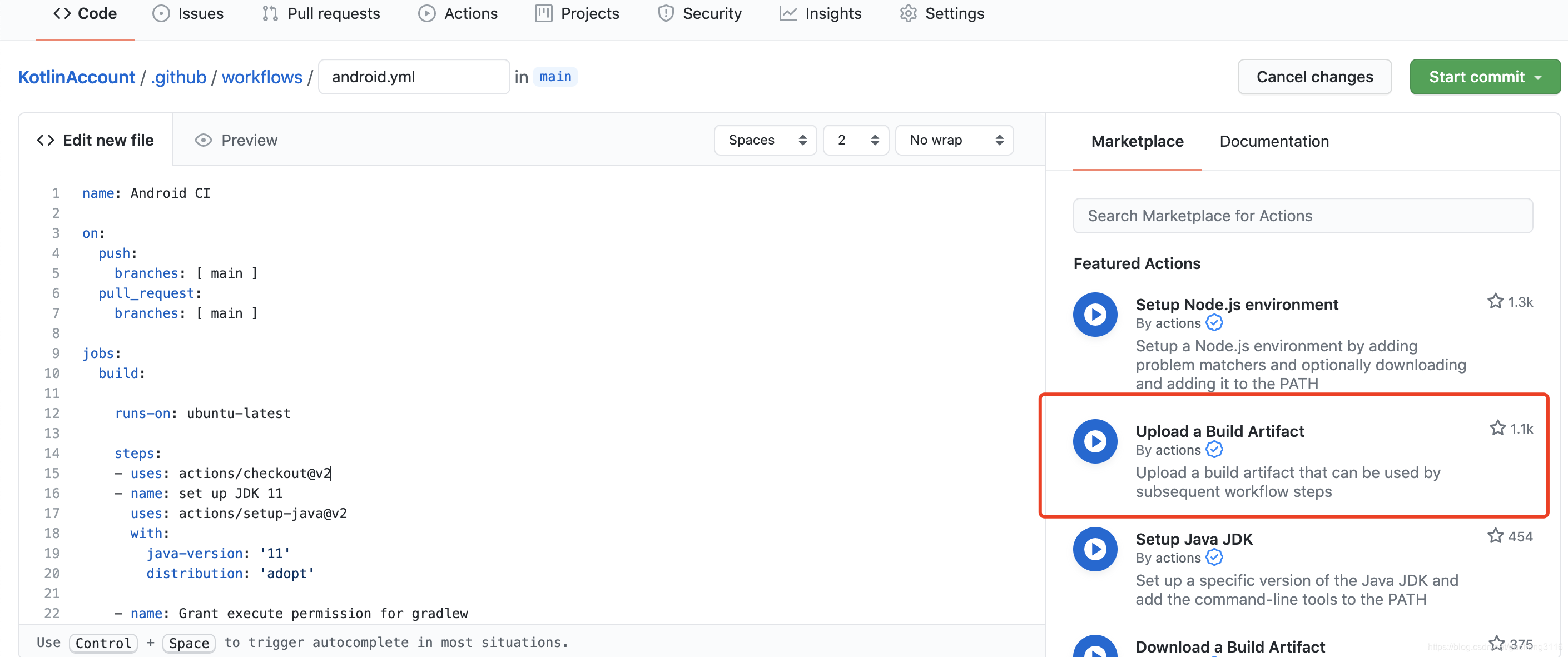Click the Security shield icon
Viewport: 1568px width, 657px height.
(x=666, y=13)
